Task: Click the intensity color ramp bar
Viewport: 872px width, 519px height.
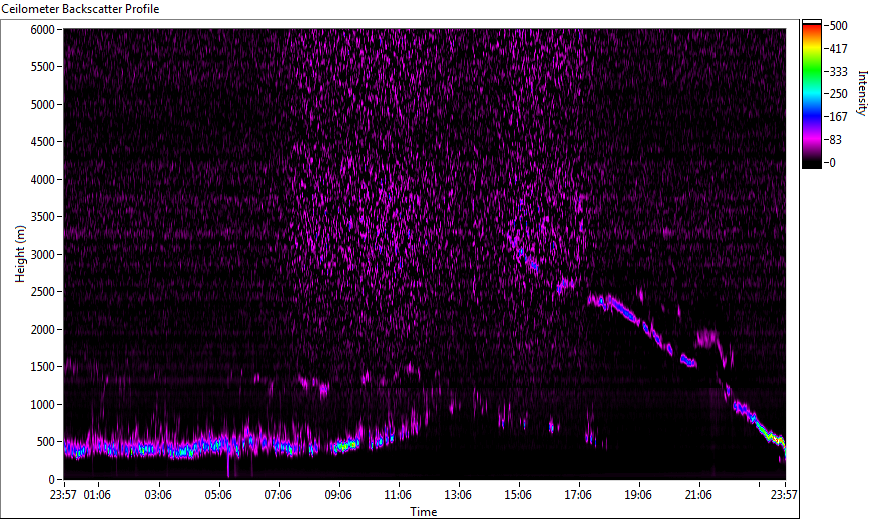Action: 811,94
